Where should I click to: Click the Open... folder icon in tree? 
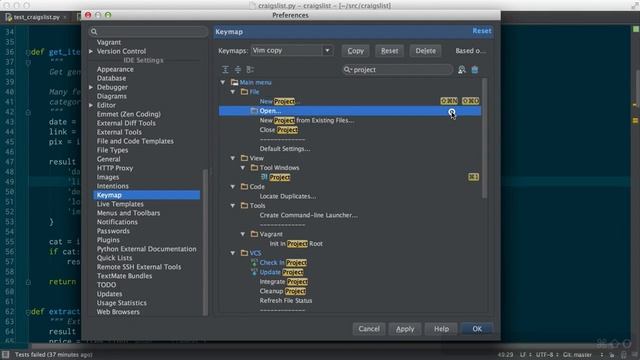254,111
